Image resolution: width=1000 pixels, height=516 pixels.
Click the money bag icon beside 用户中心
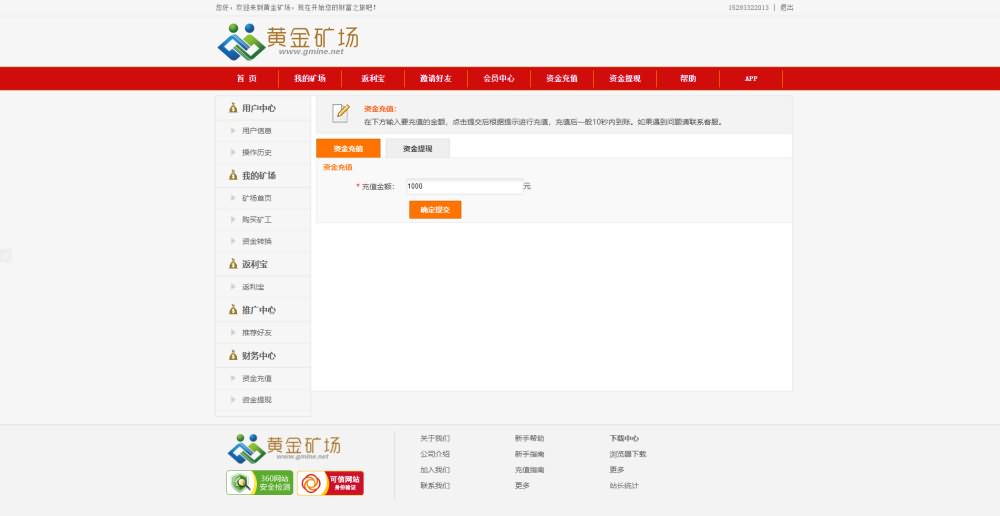tap(233, 108)
